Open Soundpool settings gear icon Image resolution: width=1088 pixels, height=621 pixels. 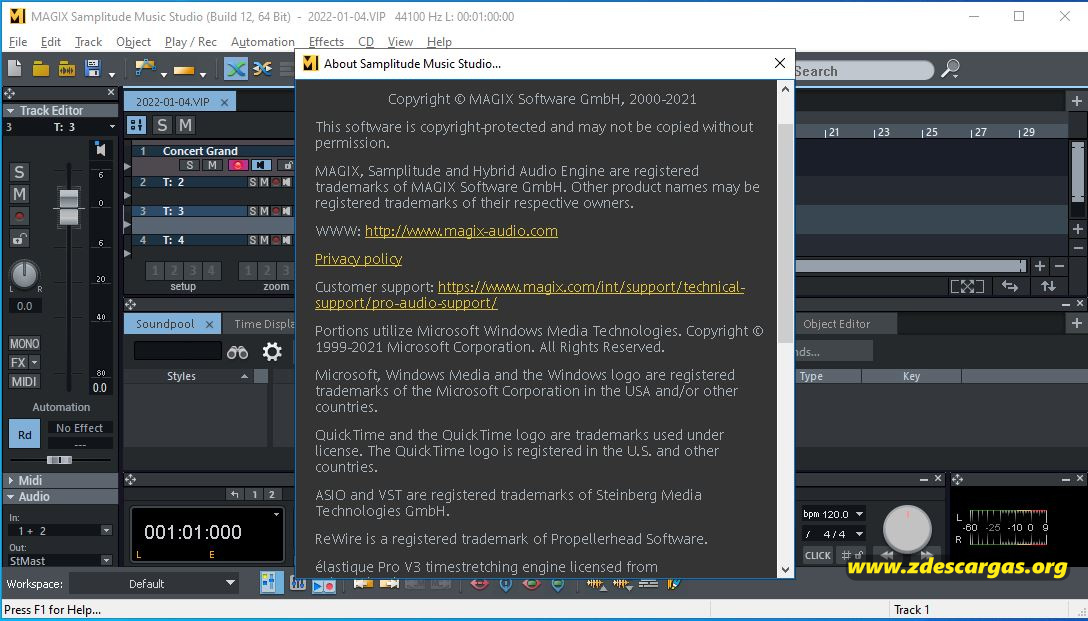[x=272, y=352]
